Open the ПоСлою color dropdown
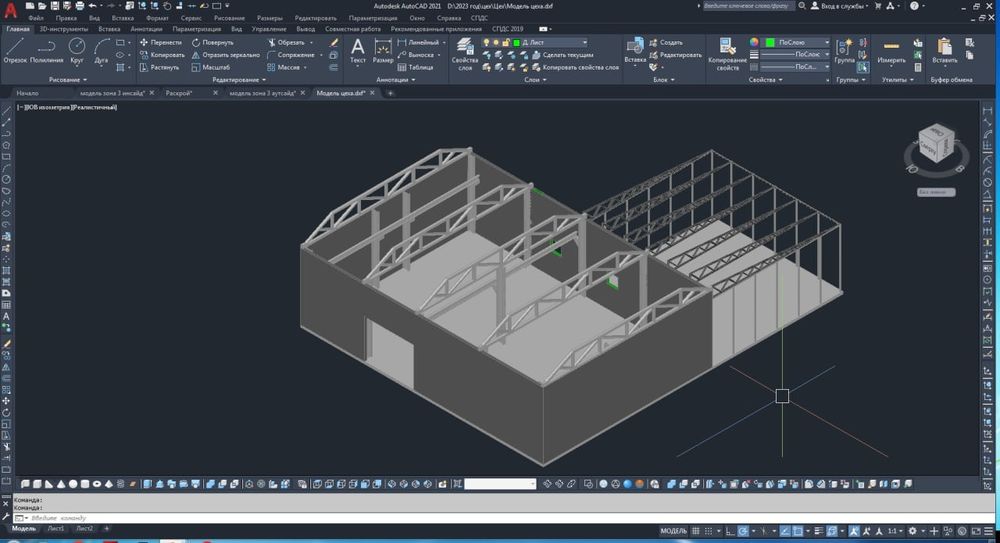 795,43
